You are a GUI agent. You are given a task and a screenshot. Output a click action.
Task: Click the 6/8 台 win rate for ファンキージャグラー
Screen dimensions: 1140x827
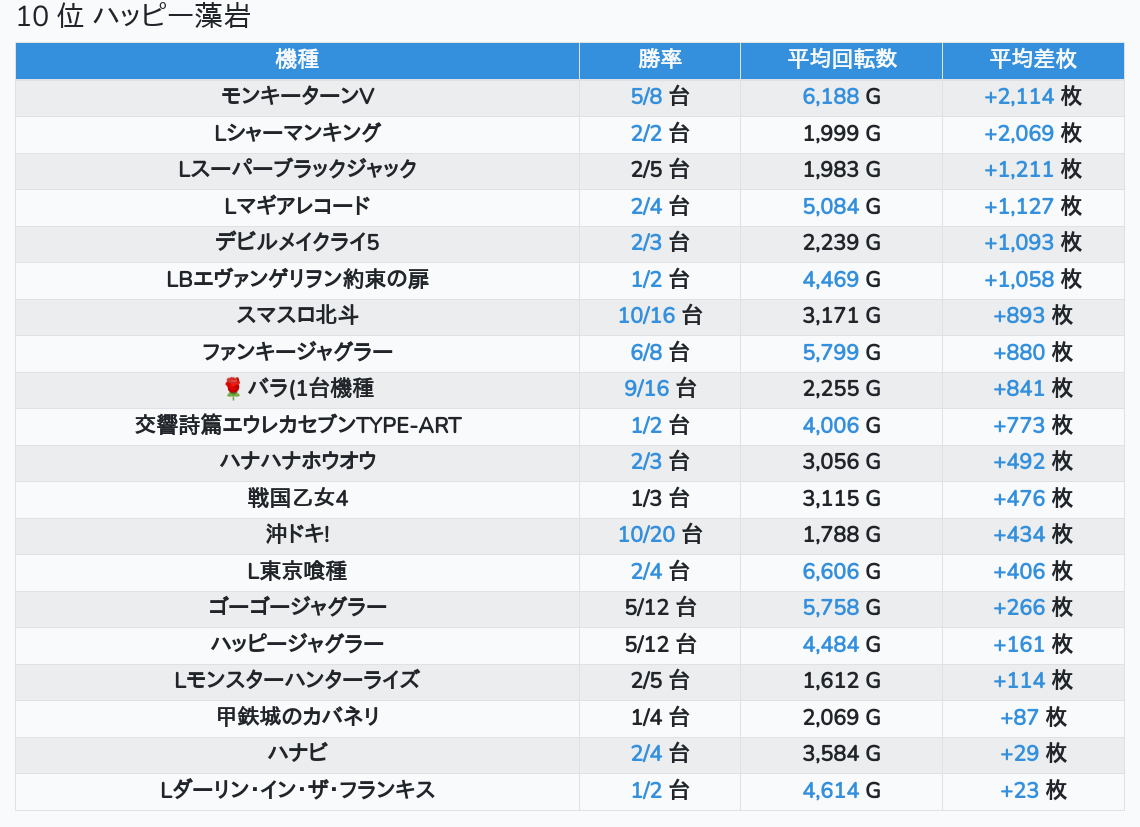click(x=660, y=352)
